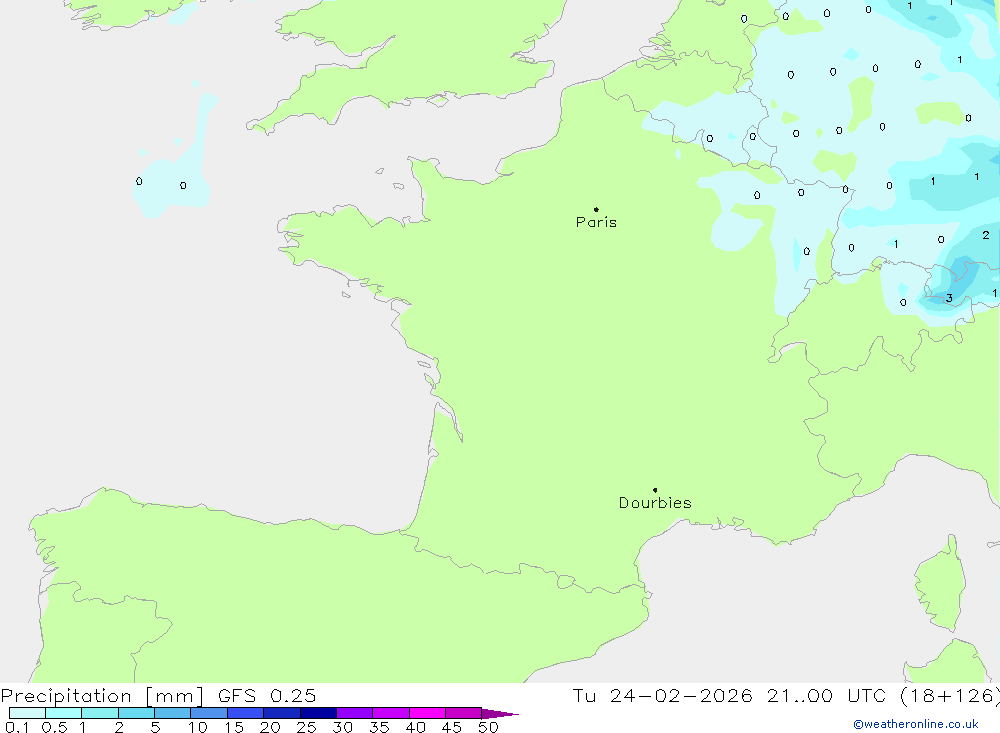The image size is (1000, 733).
Task: Pick the 5–10 mm legend color swatch
Action: click(172, 713)
